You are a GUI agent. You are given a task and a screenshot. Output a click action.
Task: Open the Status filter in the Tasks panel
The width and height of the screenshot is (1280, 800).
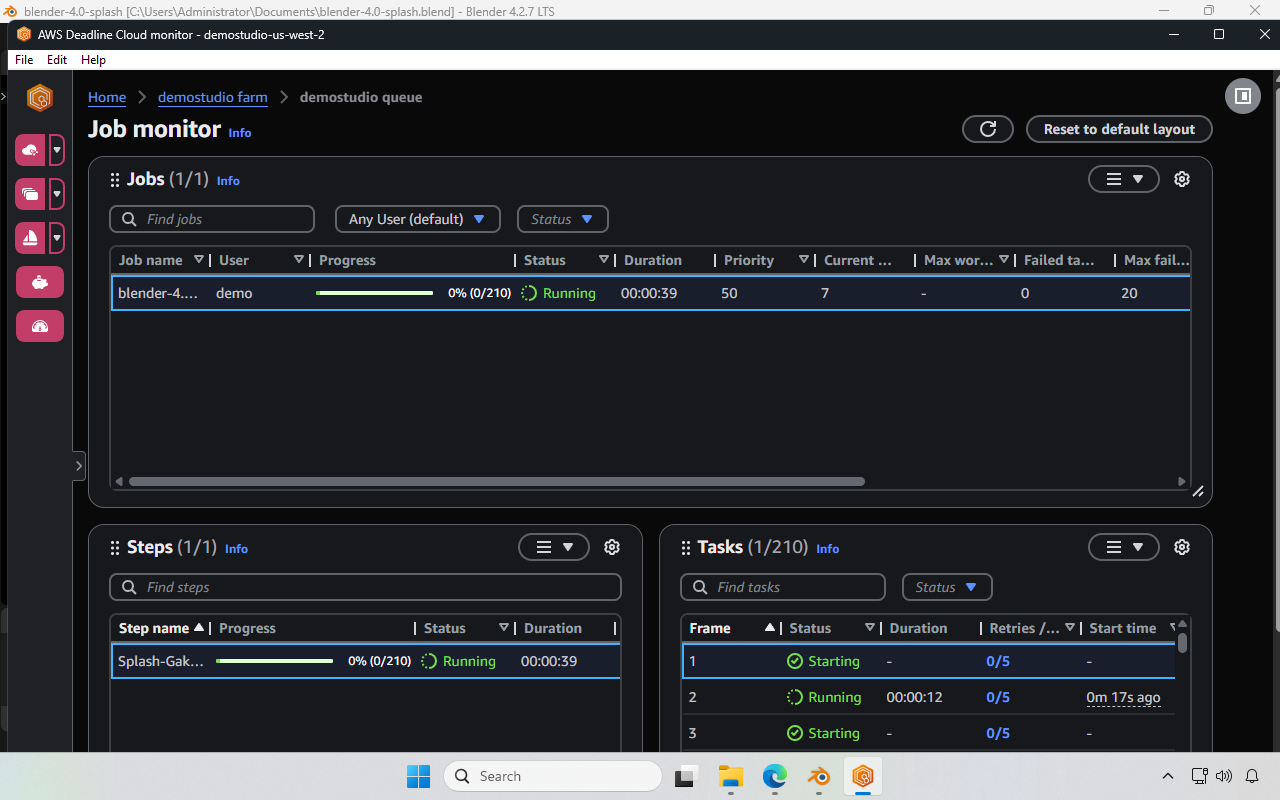(946, 587)
